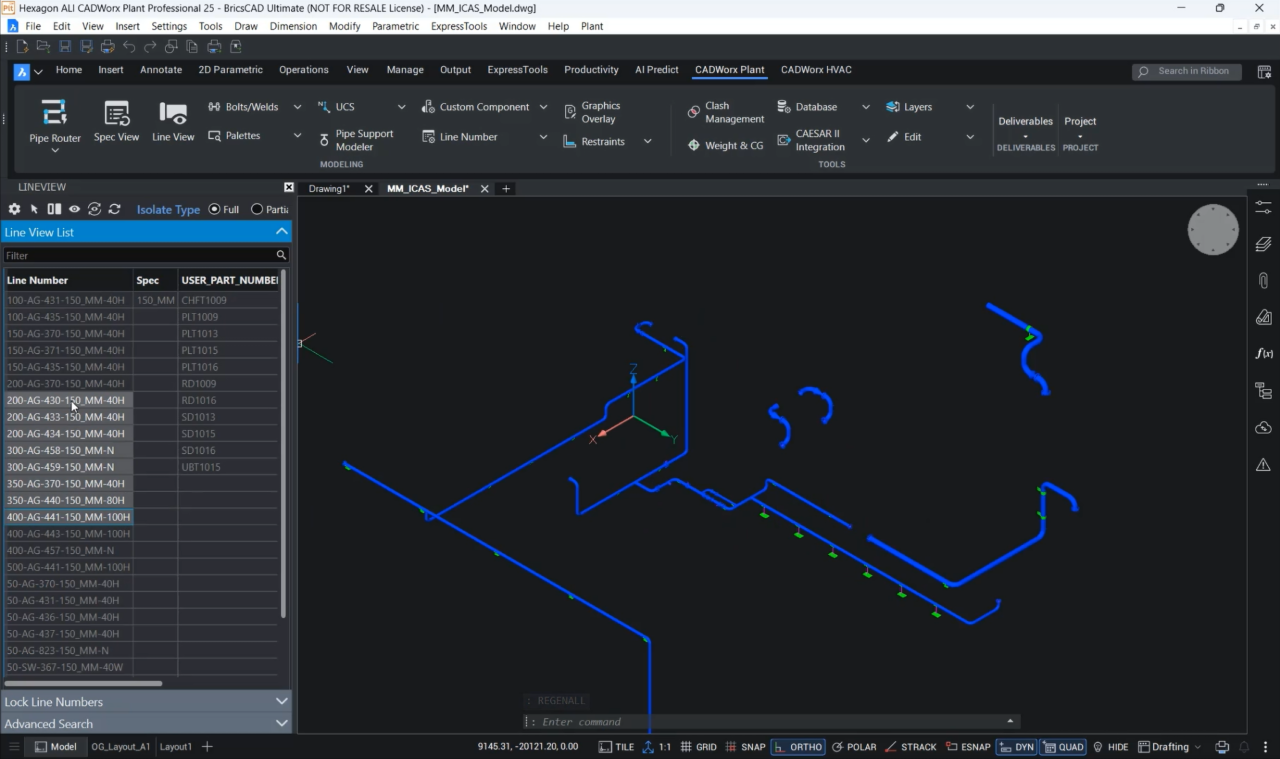Click the Bolts/Welds ribbon icon
1280x759 pixels.
(x=214, y=107)
